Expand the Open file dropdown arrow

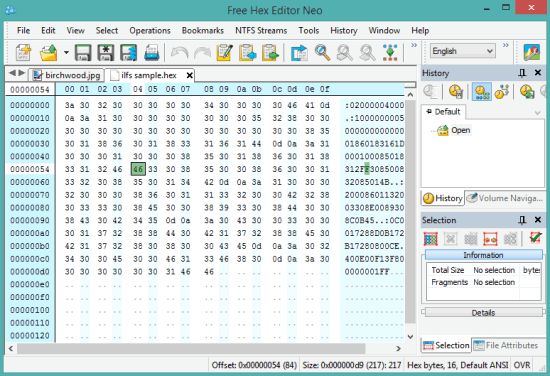66,53
